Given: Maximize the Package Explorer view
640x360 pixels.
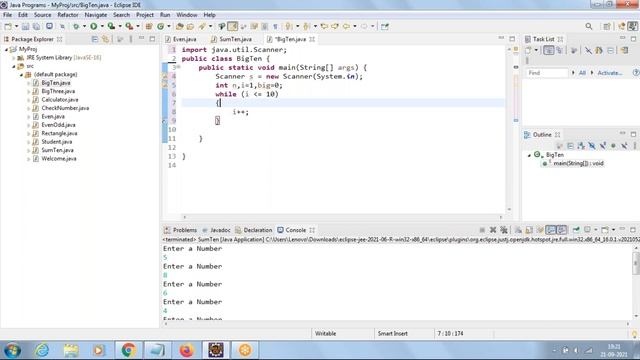Looking at the screenshot, I should click(x=152, y=39).
